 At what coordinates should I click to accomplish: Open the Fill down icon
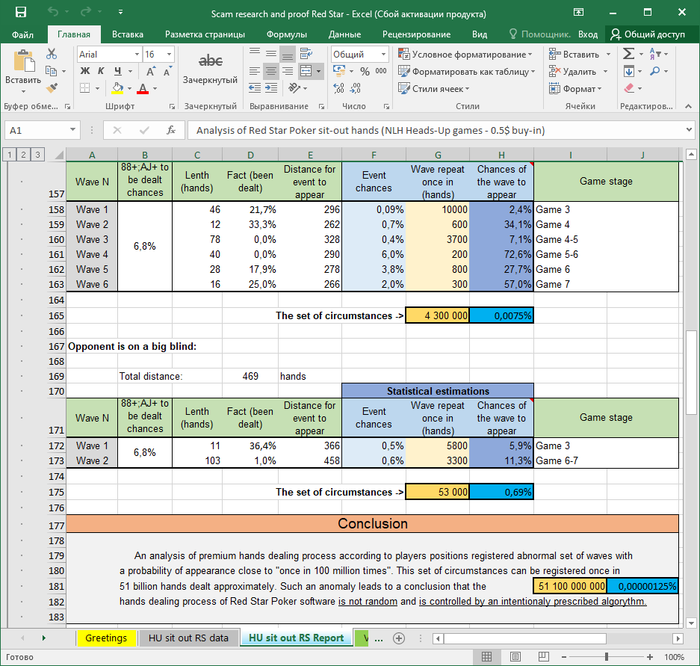tap(629, 71)
